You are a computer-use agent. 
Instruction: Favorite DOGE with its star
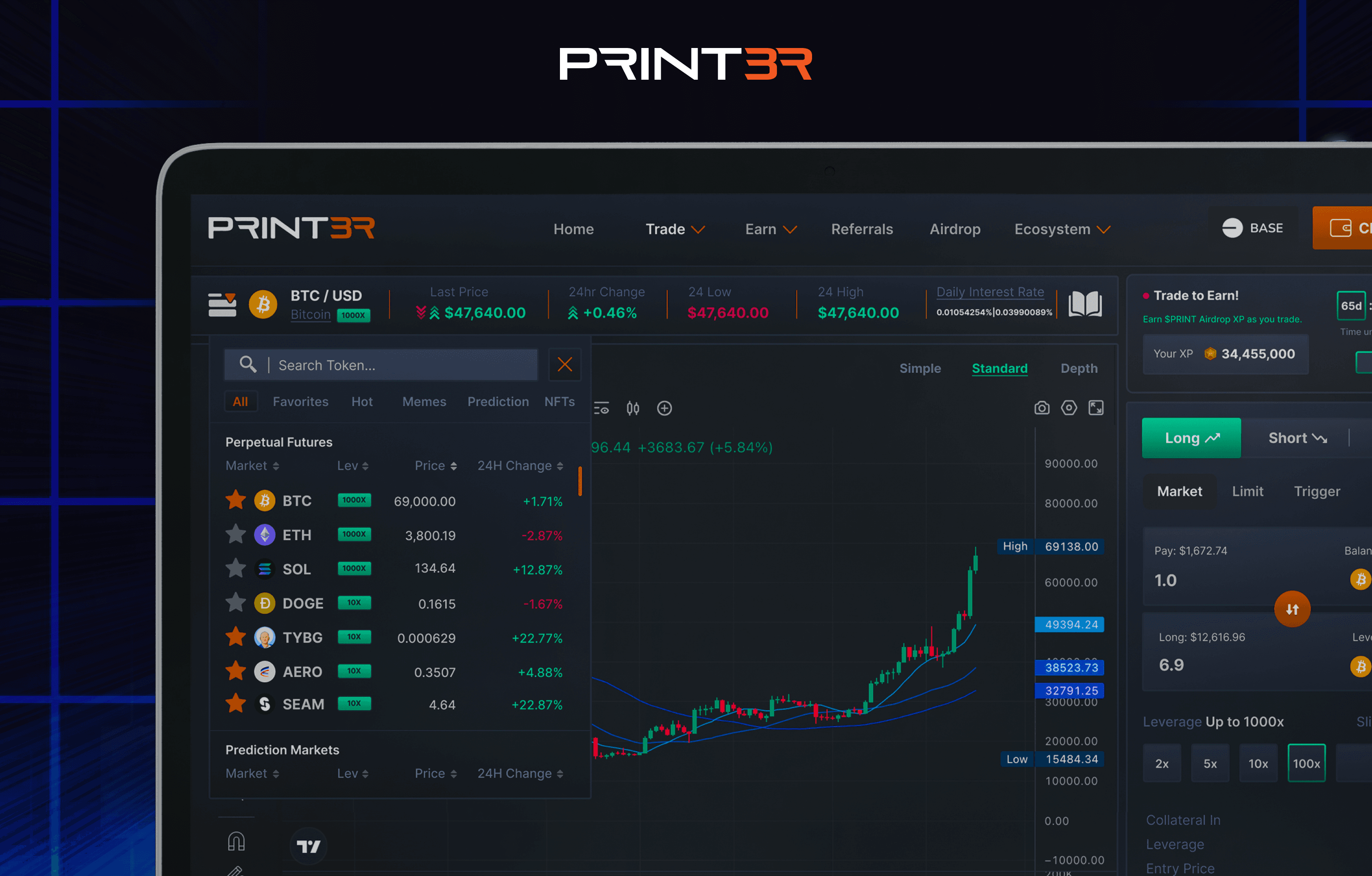click(x=235, y=603)
